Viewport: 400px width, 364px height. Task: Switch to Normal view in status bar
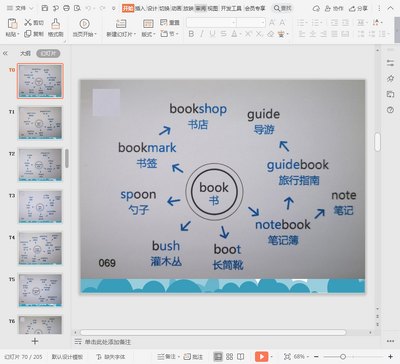[218, 357]
